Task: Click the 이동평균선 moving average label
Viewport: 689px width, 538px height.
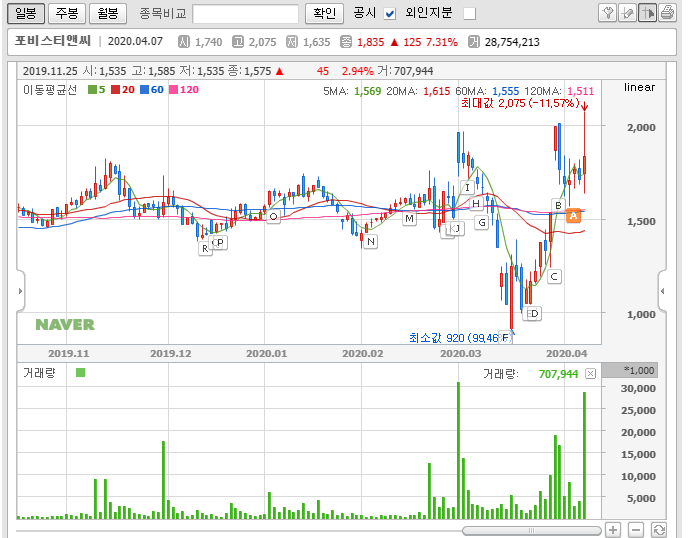Action: (50, 90)
